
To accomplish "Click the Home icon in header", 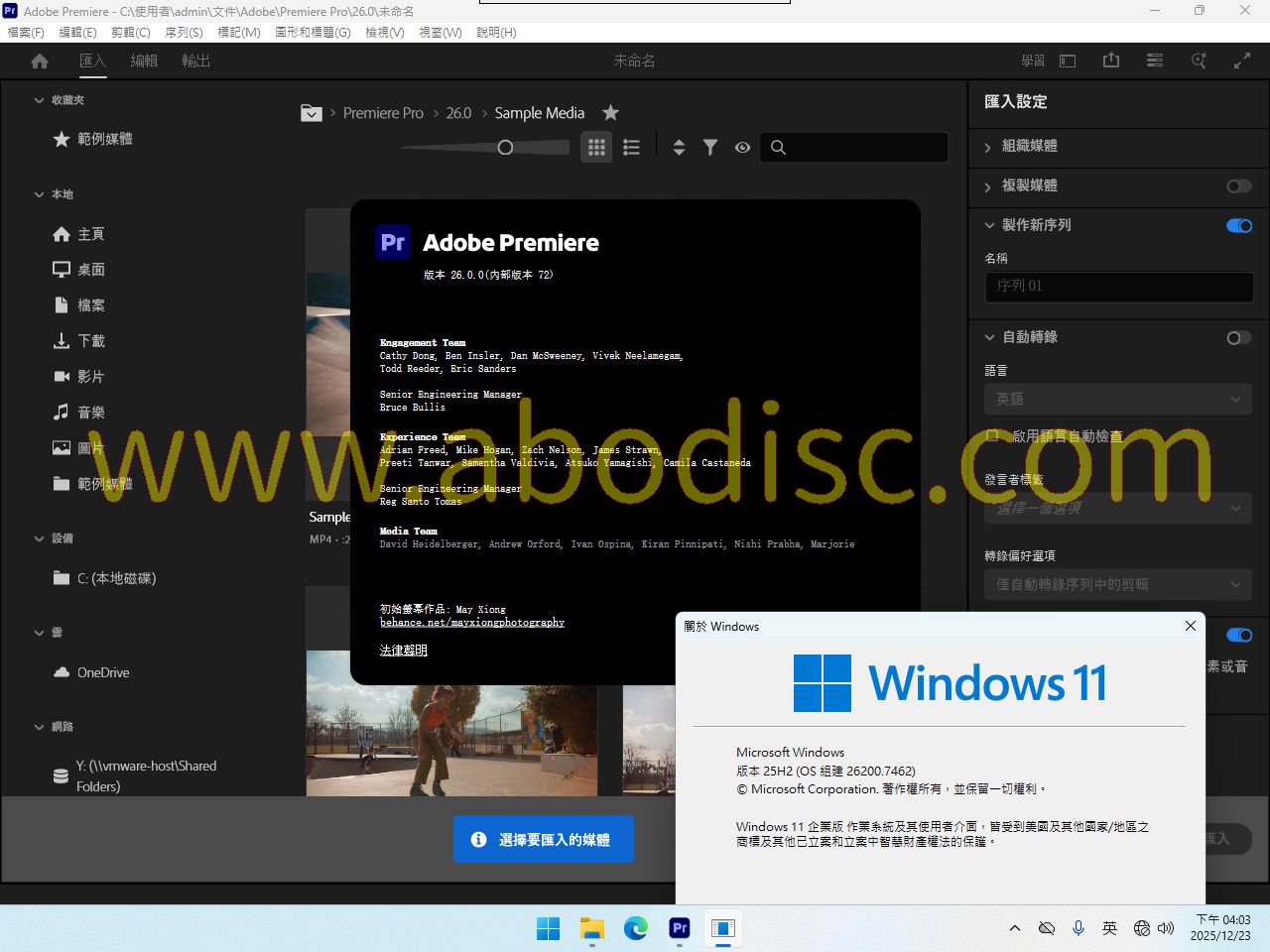I will tap(40, 61).
